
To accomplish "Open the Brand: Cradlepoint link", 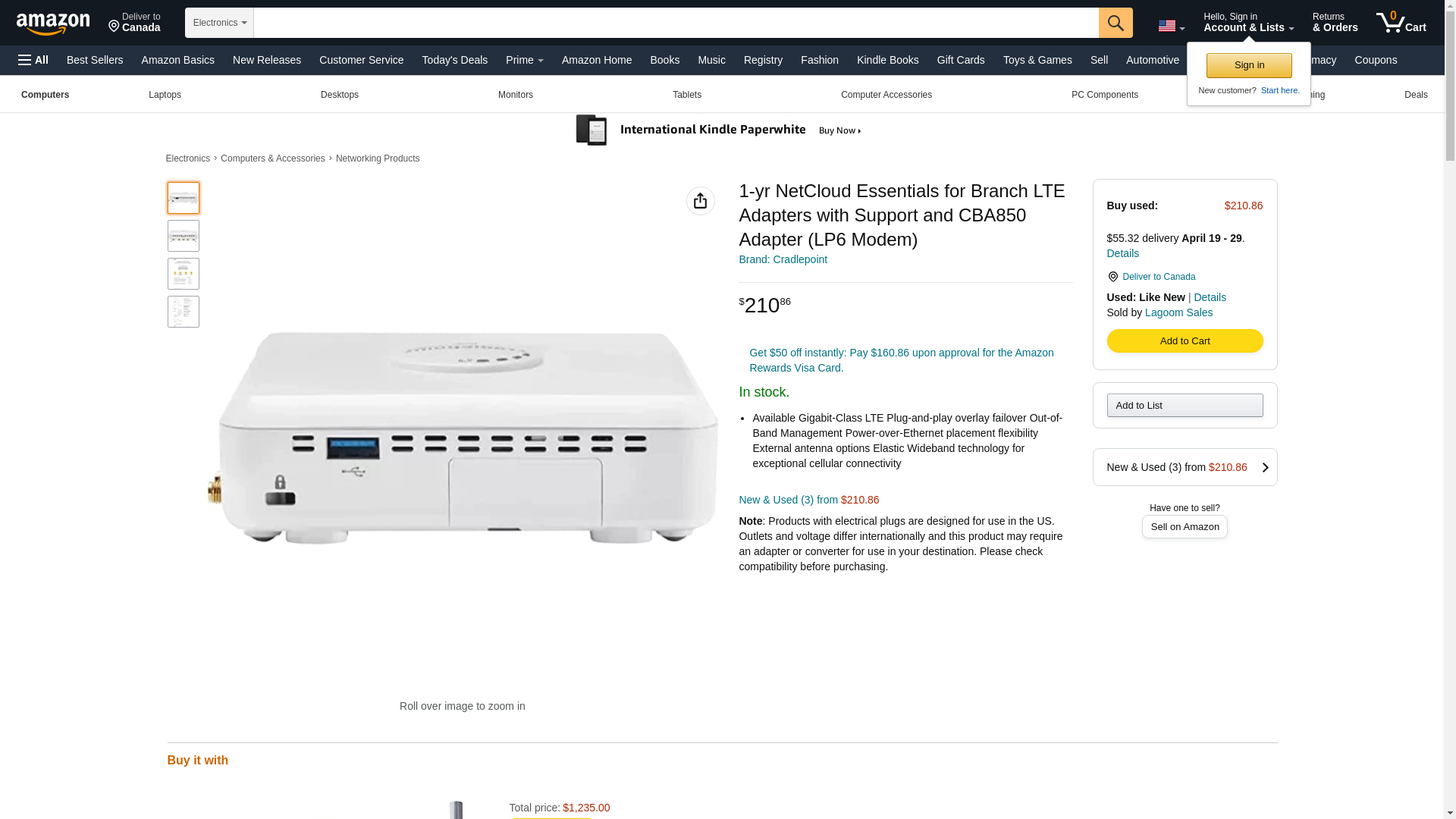I will (783, 259).
